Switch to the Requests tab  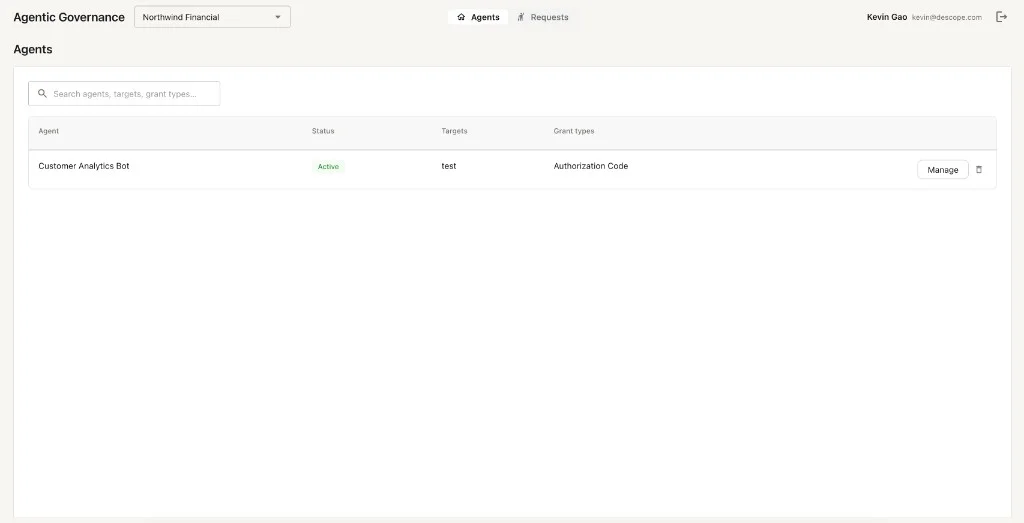click(x=543, y=17)
